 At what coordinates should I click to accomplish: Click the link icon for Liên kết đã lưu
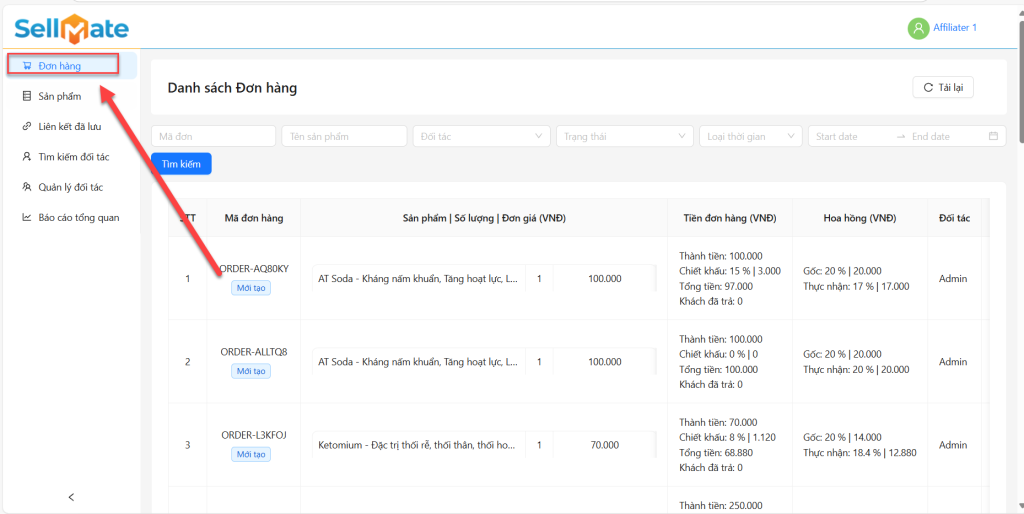point(27,126)
